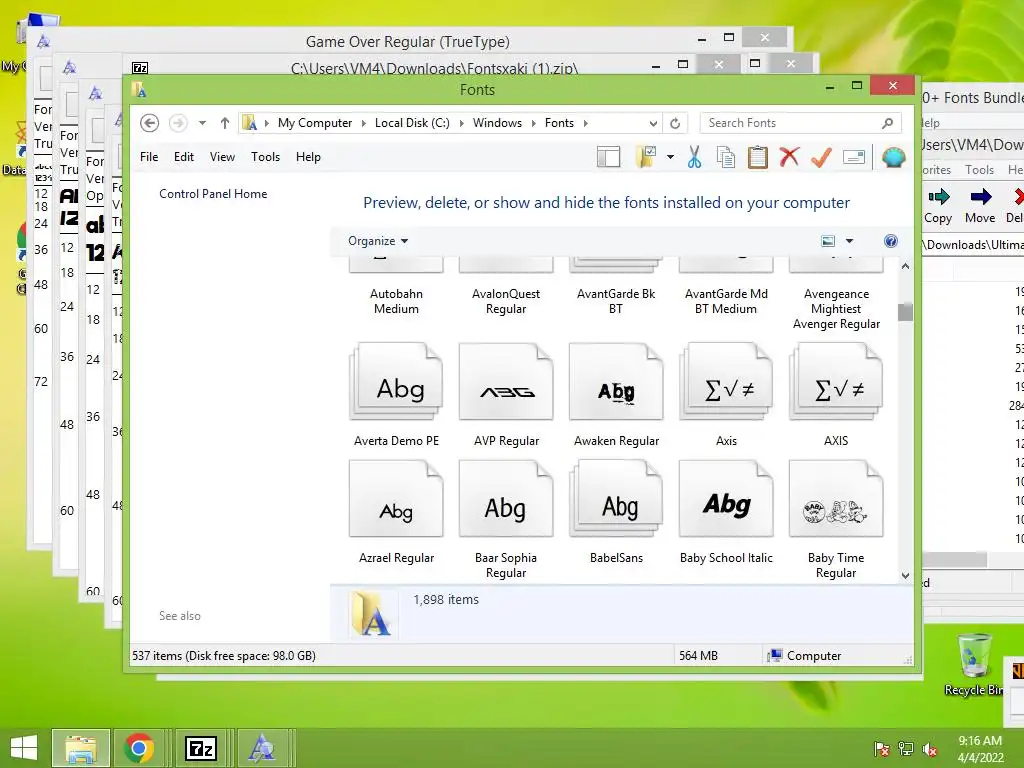Click the Copy button in 7-Zip window
This screenshot has width=1024, height=768.
938,206
